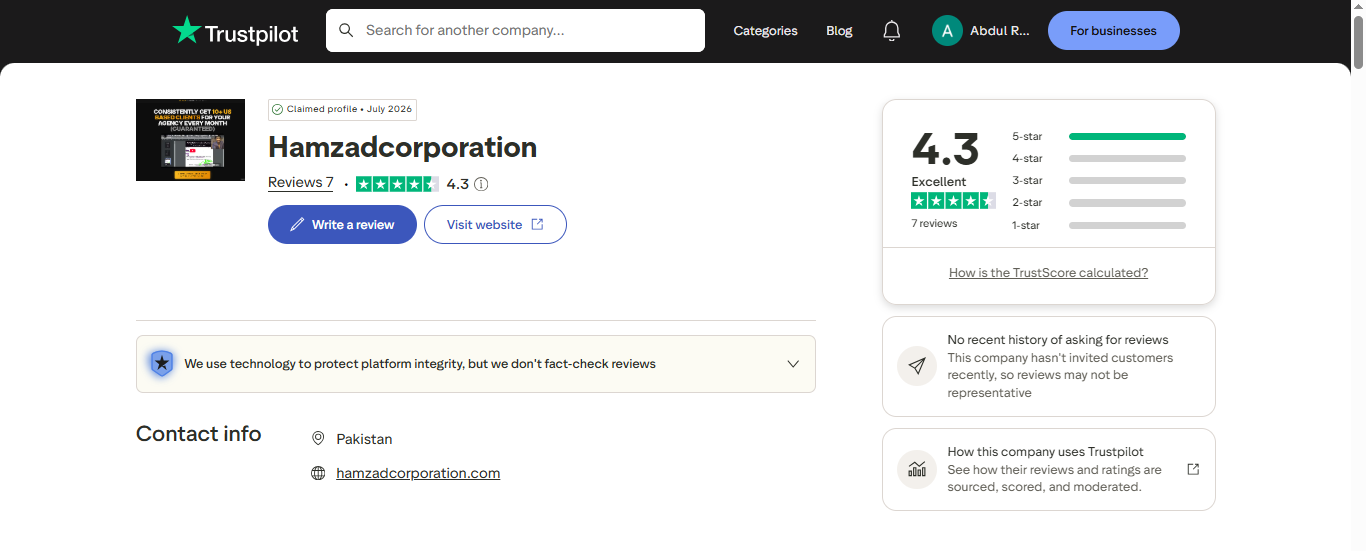Click Write a review button
Screen dimensions: 1366x551
(x=342, y=225)
